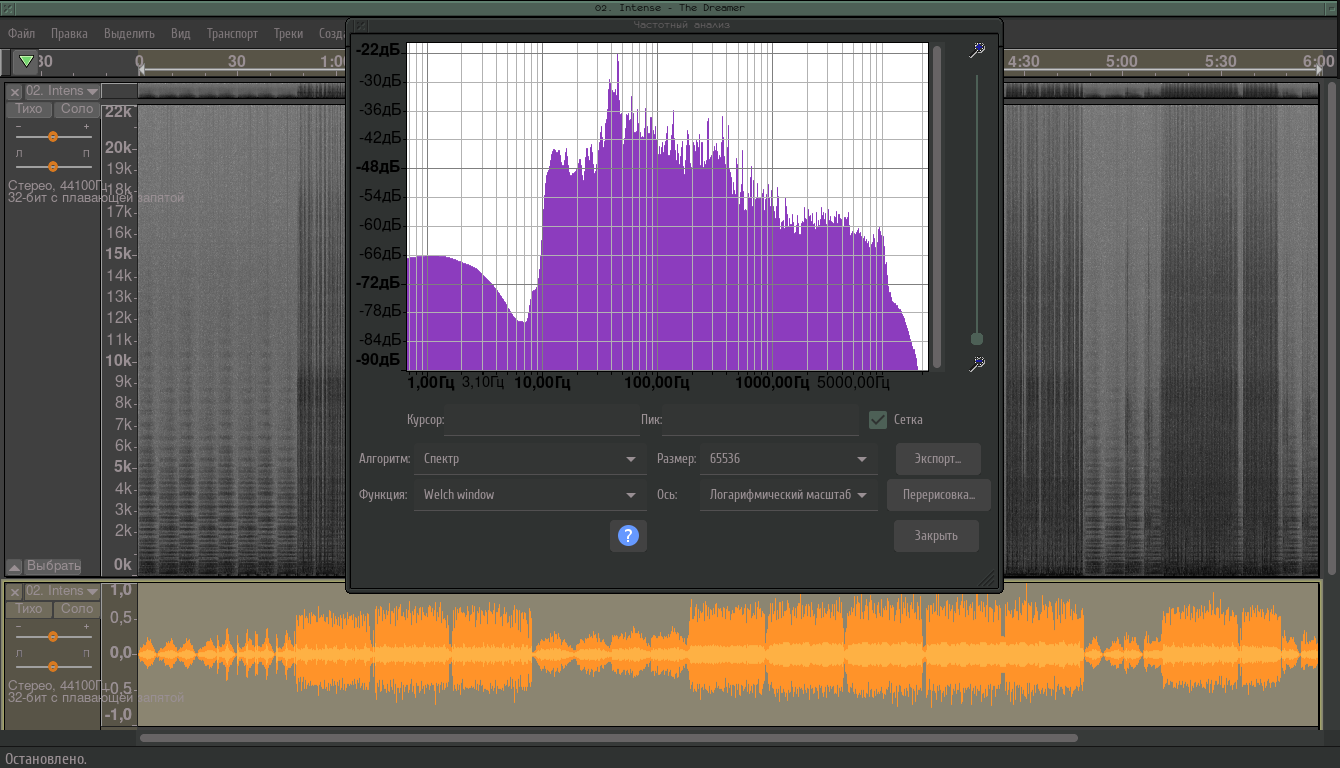
Task: Open the Ось dropdown with Логарифмический масштаб
Action: pyautogui.click(x=789, y=495)
